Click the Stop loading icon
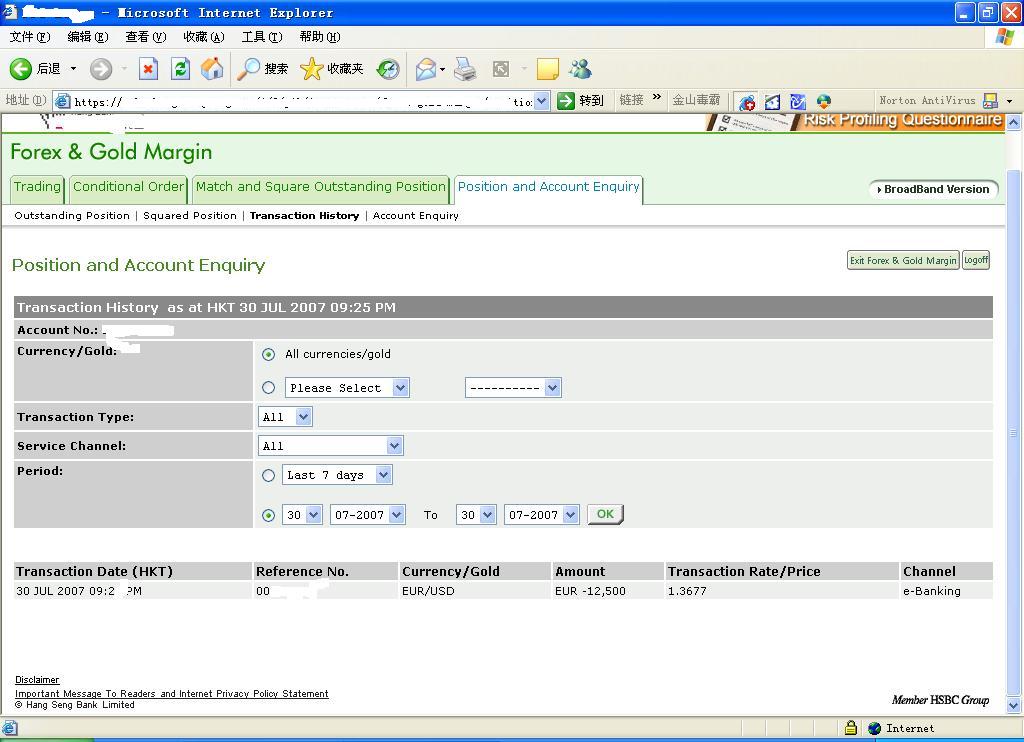This screenshot has width=1024, height=742. [148, 69]
